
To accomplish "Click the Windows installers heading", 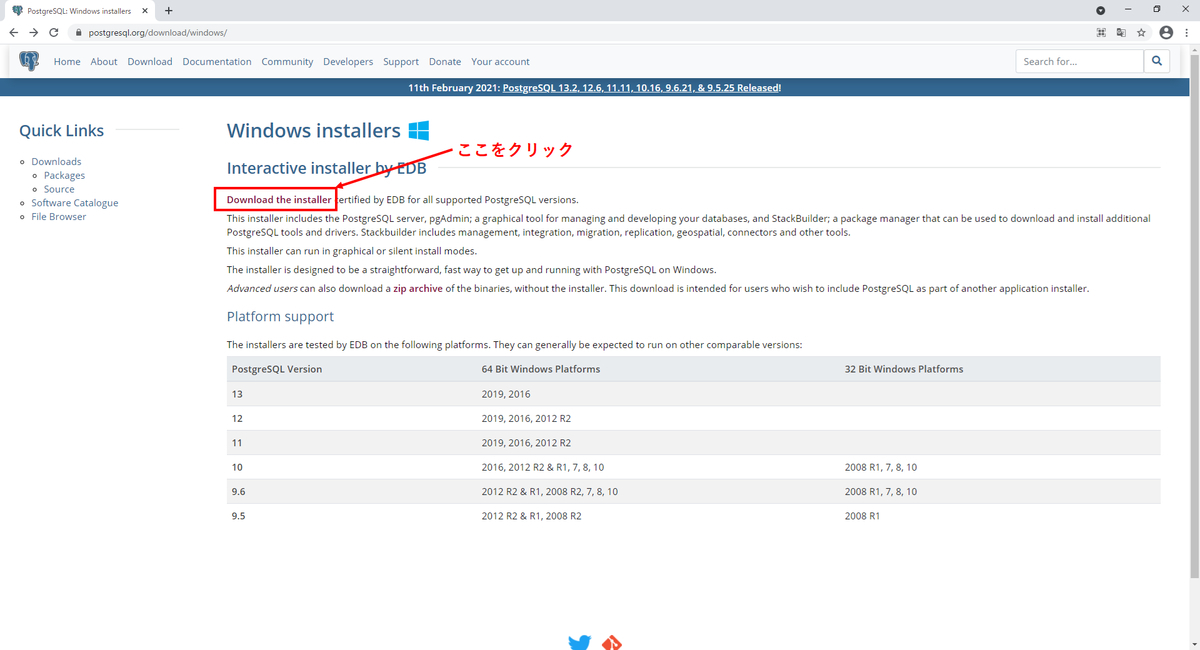I will (x=314, y=130).
